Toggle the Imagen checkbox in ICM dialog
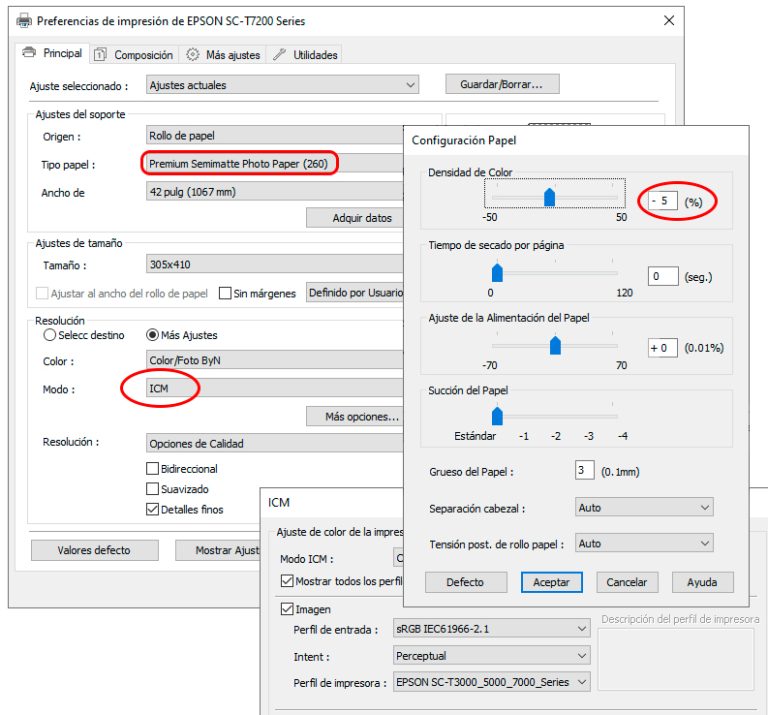 287,609
